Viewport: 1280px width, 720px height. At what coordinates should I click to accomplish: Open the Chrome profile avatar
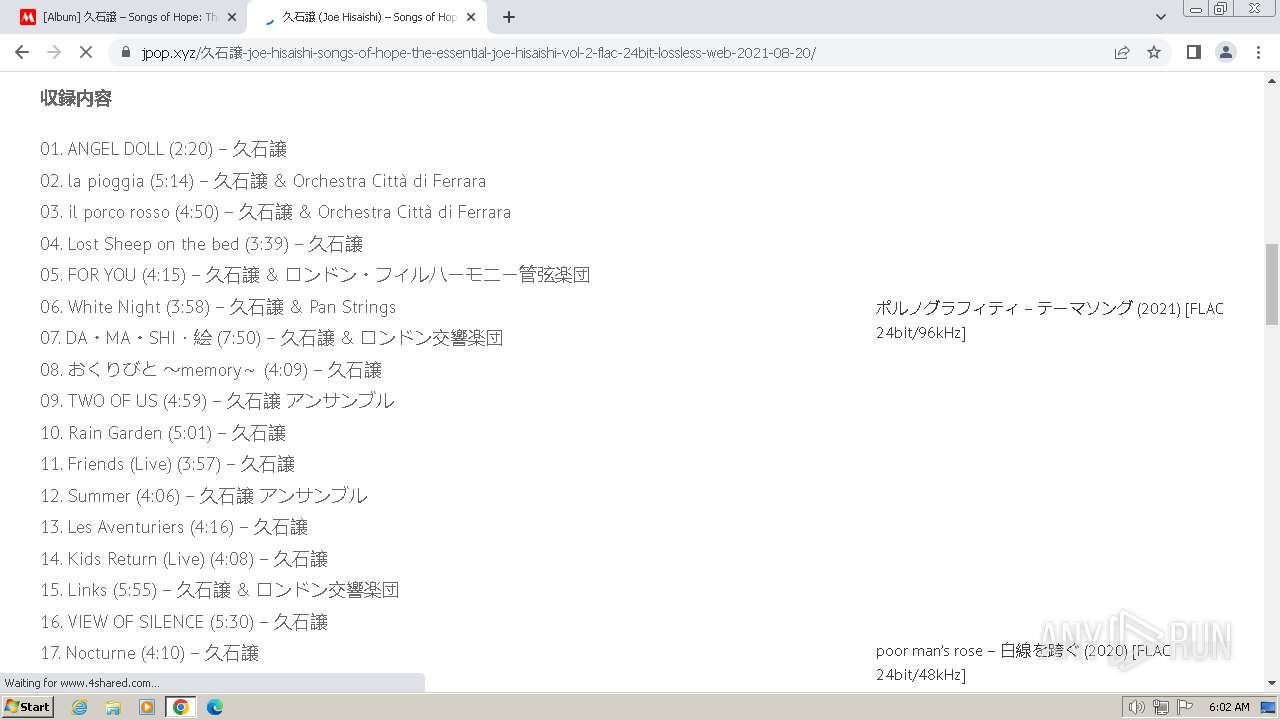[1225, 52]
